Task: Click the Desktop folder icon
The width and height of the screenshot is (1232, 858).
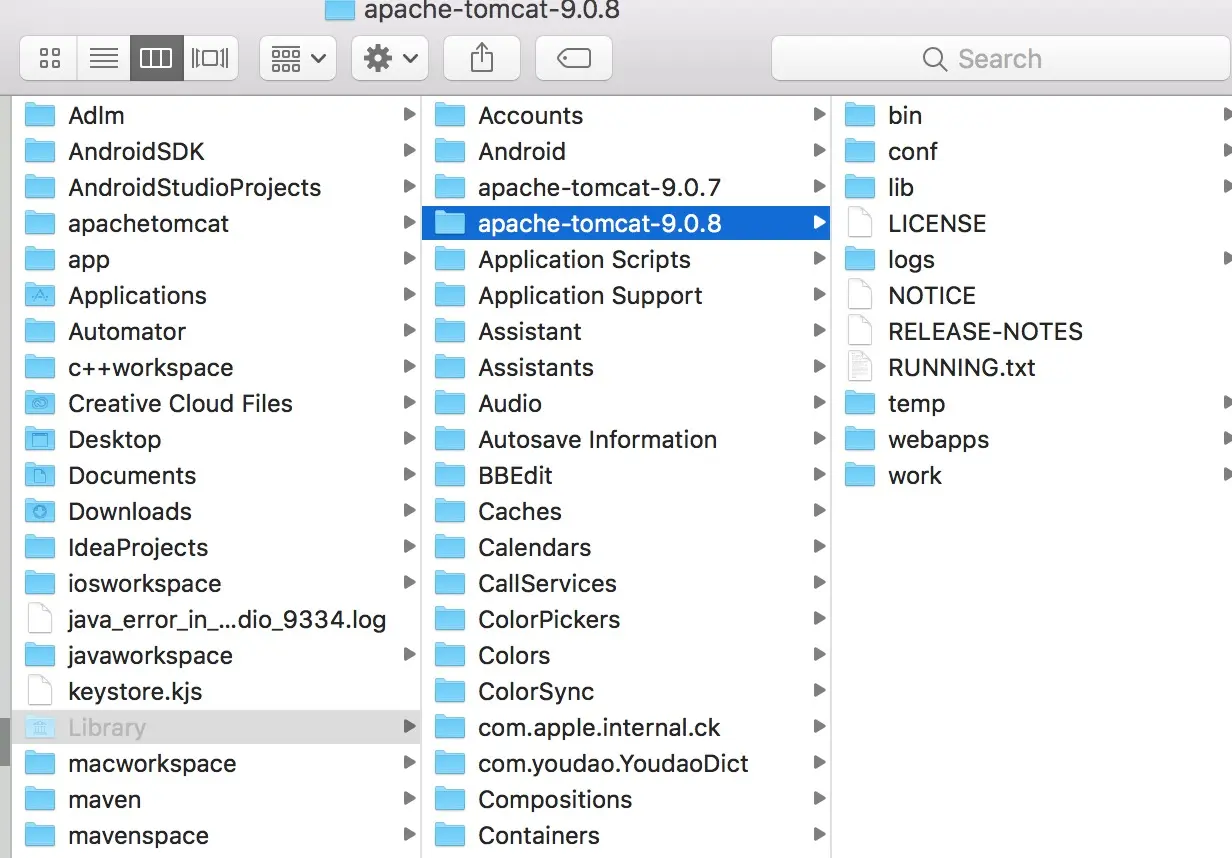Action: (40, 440)
